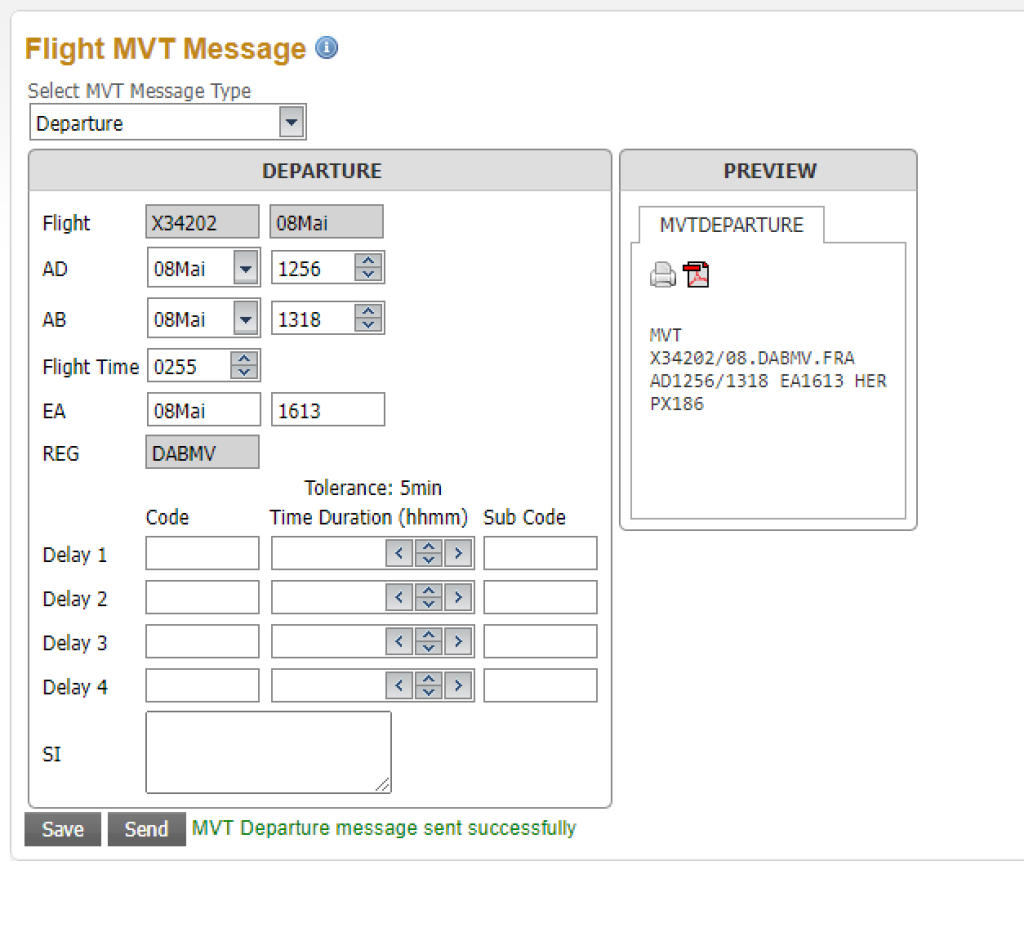Image resolution: width=1024 pixels, height=928 pixels.
Task: Open the MVT Message Type dropdown
Action: point(290,123)
